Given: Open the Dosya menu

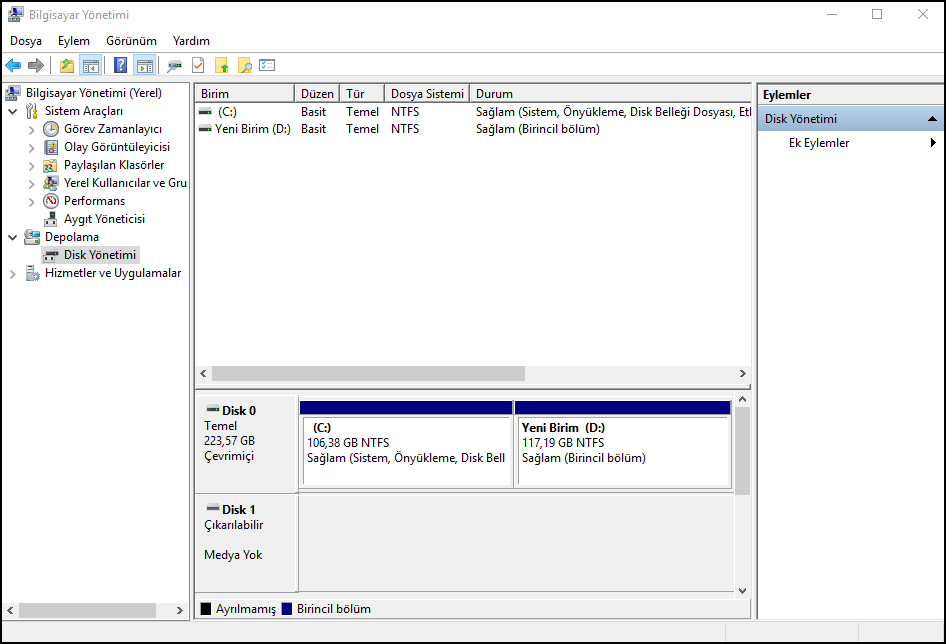Looking at the screenshot, I should [26, 41].
